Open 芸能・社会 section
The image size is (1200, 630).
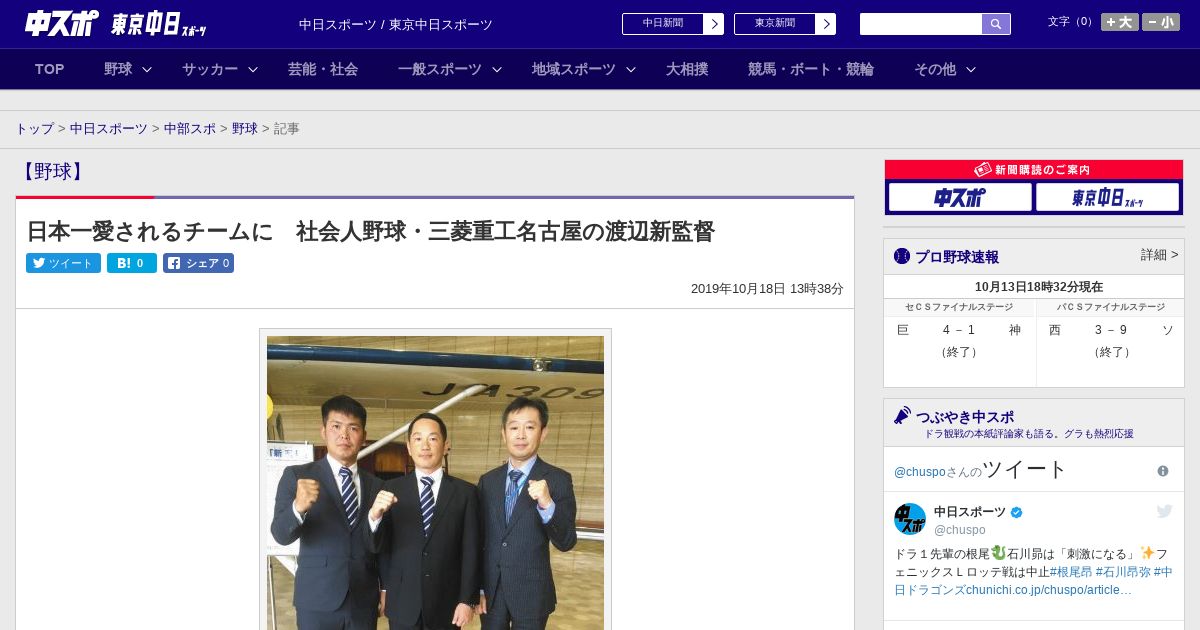tap(323, 69)
